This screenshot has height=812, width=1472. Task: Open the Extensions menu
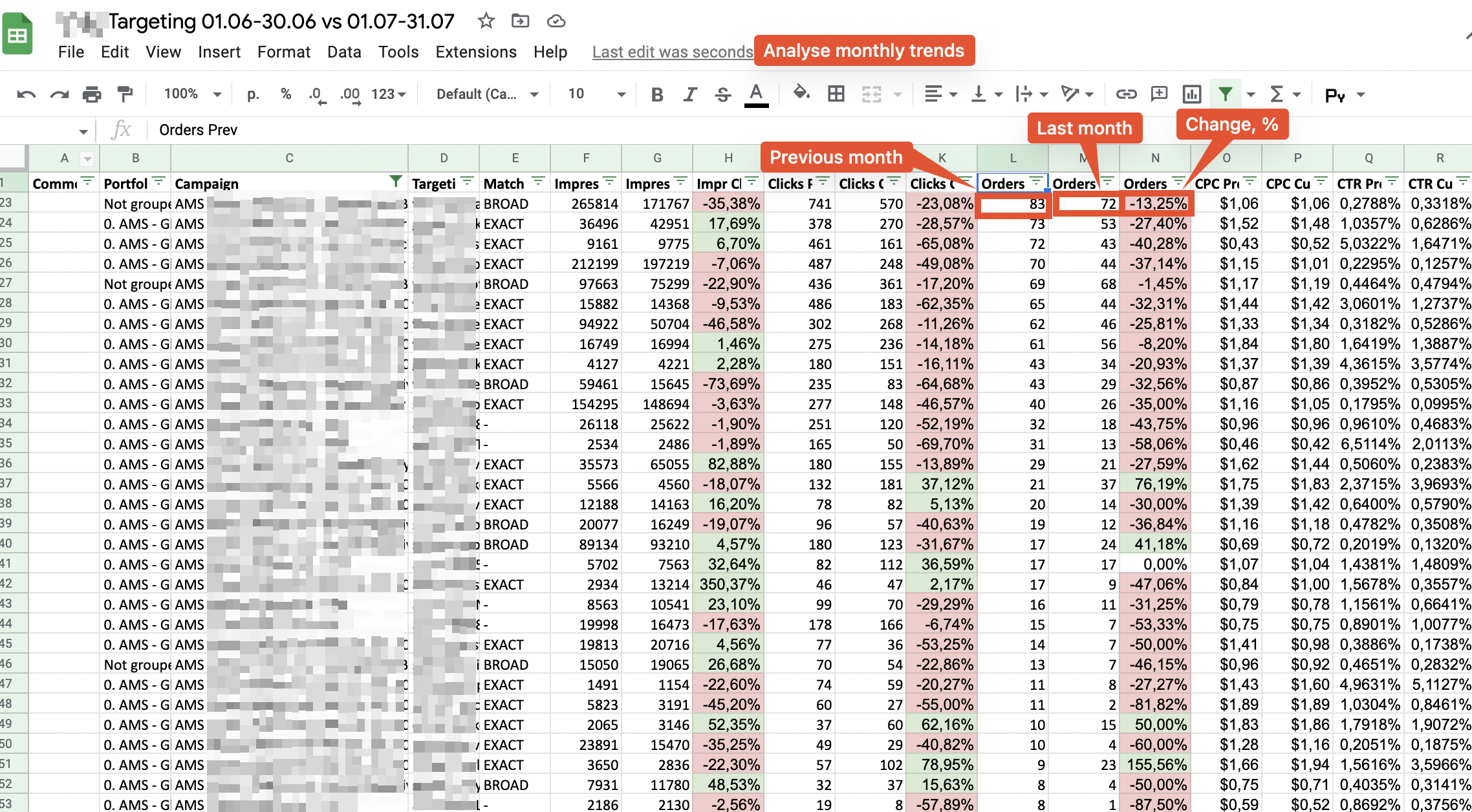pyautogui.click(x=475, y=52)
